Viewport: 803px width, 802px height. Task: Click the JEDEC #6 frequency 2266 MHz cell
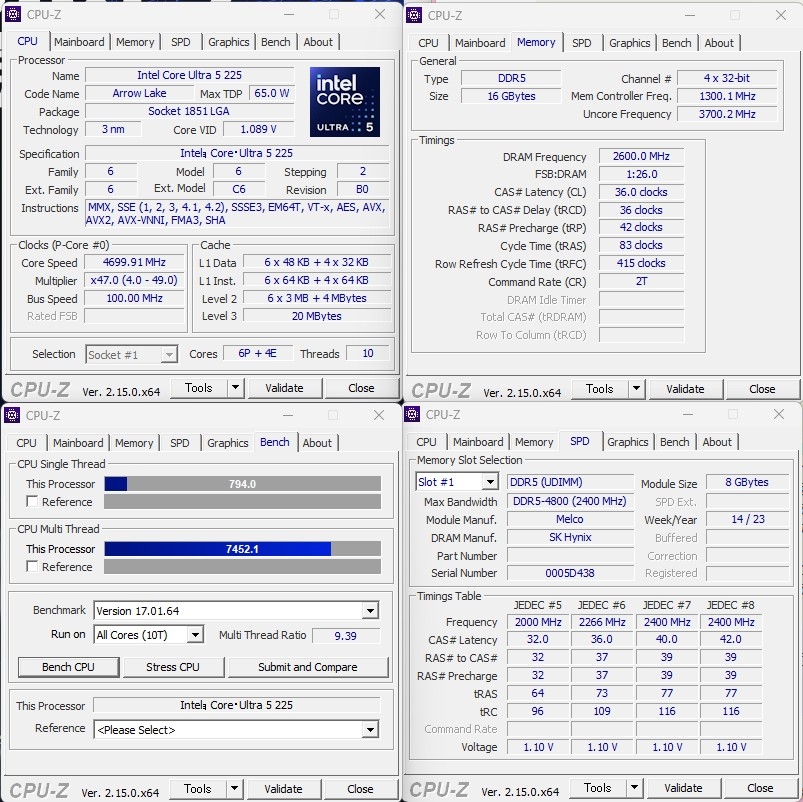pyautogui.click(x=602, y=622)
